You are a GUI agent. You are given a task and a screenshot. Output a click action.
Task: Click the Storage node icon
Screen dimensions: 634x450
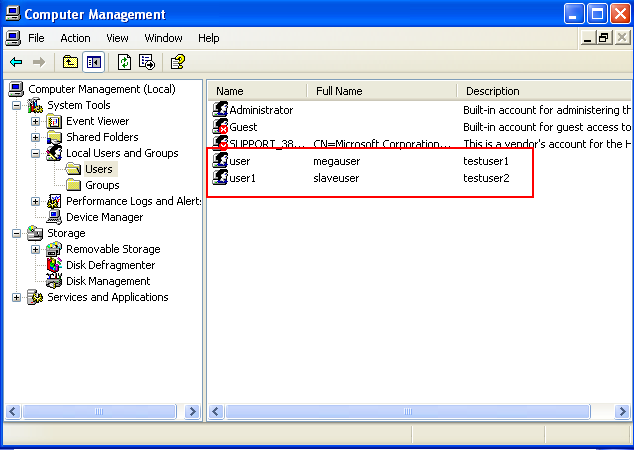point(35,233)
